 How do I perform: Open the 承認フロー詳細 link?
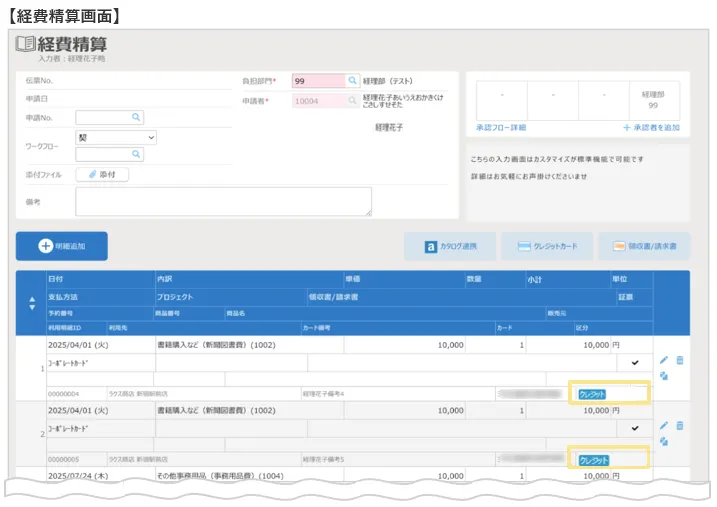coord(501,128)
